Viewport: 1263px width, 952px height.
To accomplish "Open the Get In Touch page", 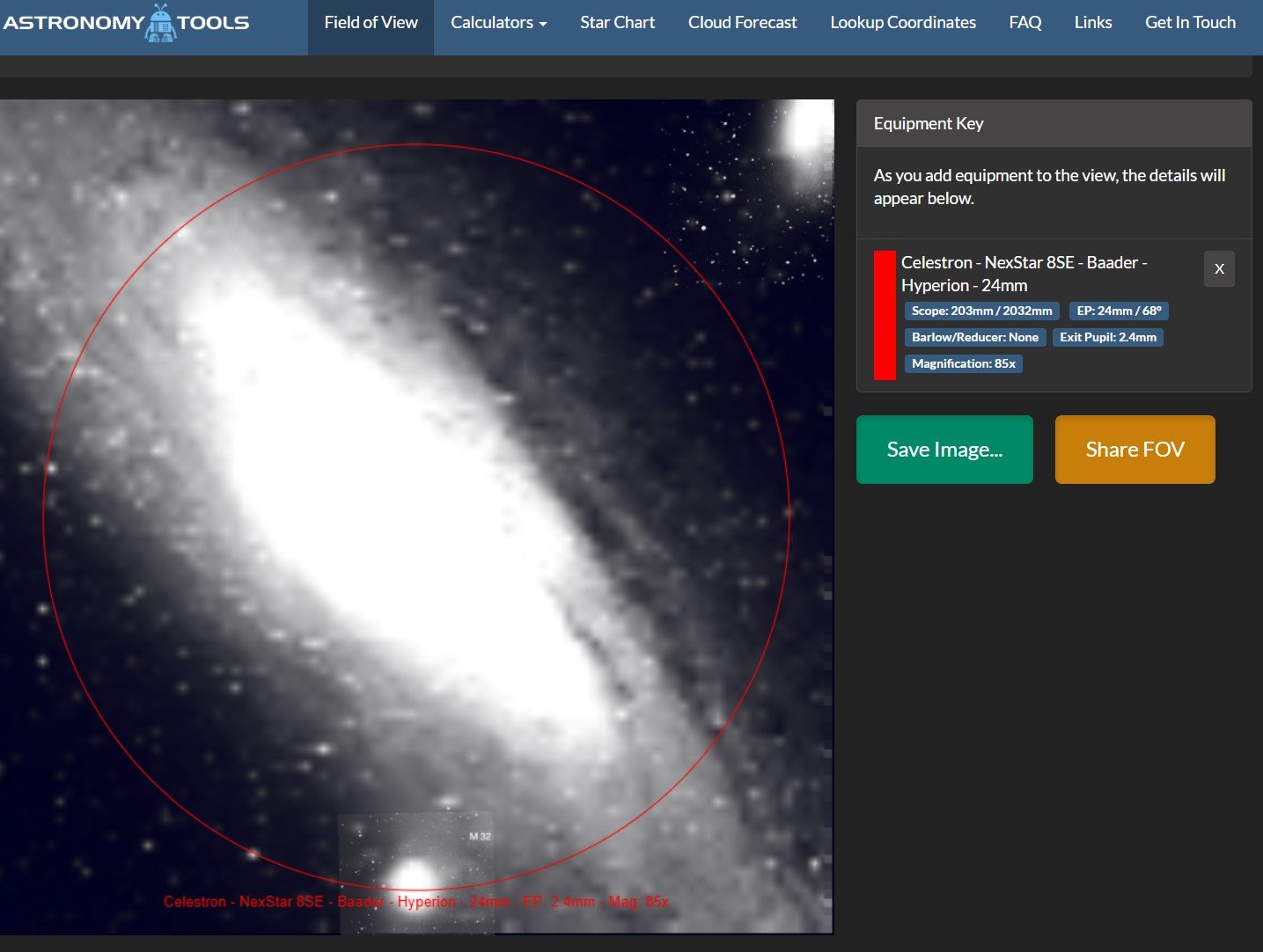I will (x=1190, y=23).
